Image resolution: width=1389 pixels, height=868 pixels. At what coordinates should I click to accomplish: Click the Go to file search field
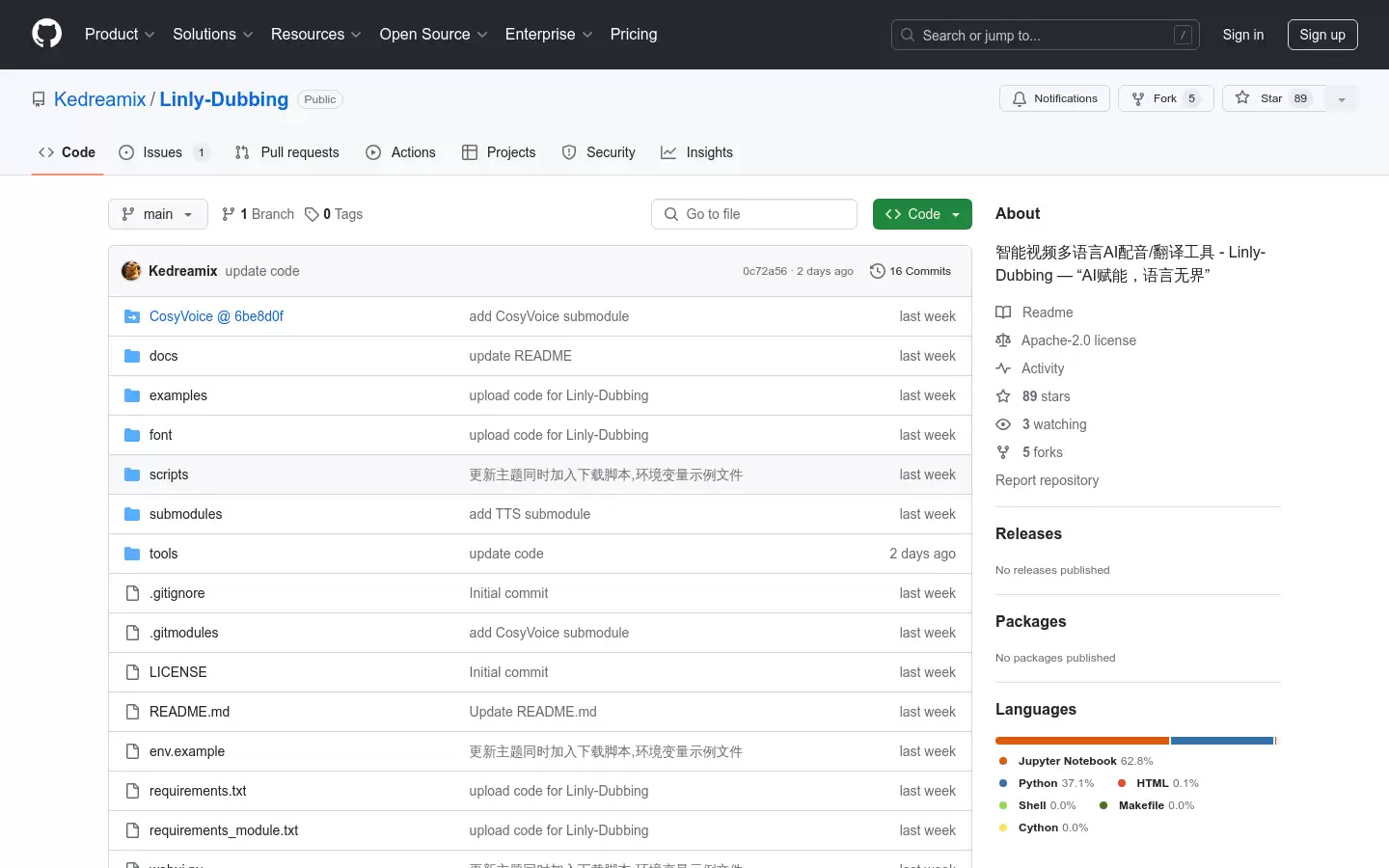(754, 214)
